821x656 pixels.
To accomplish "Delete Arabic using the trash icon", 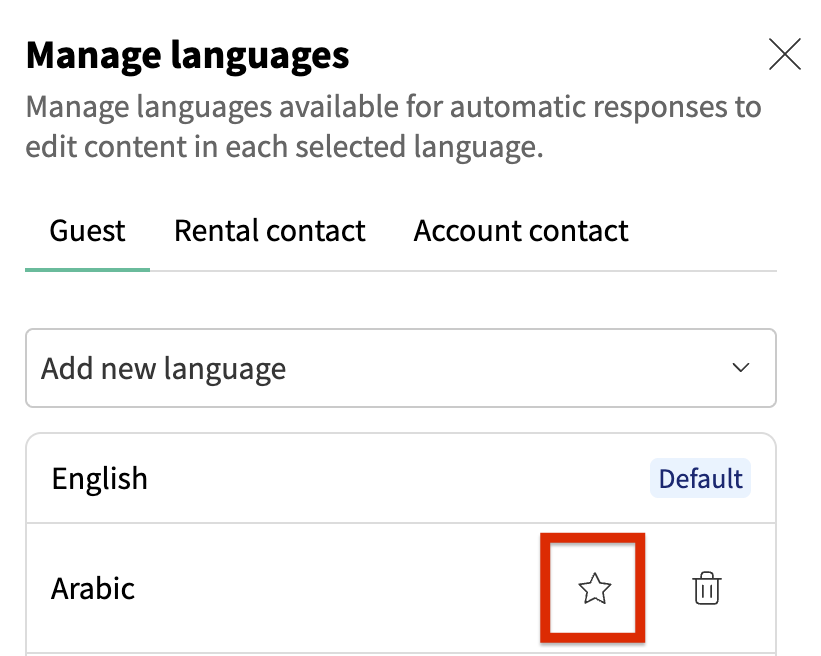I will (x=706, y=589).
